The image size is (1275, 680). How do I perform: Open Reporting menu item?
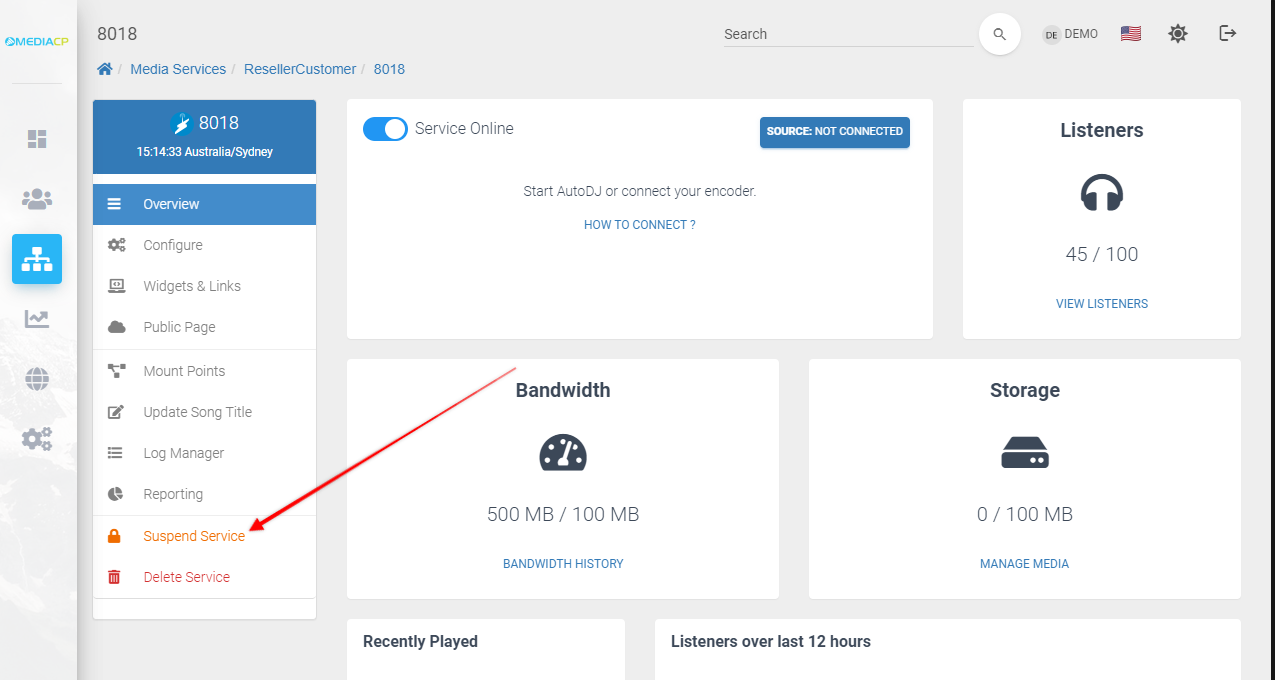pos(204,494)
